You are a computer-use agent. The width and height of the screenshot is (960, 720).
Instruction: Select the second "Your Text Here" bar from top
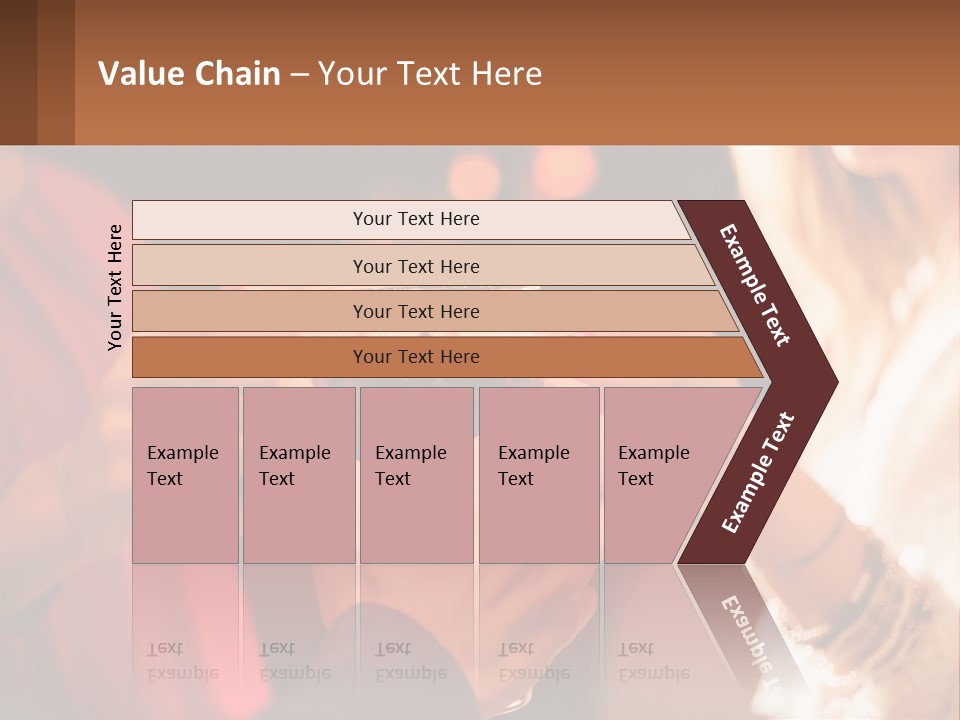click(415, 266)
